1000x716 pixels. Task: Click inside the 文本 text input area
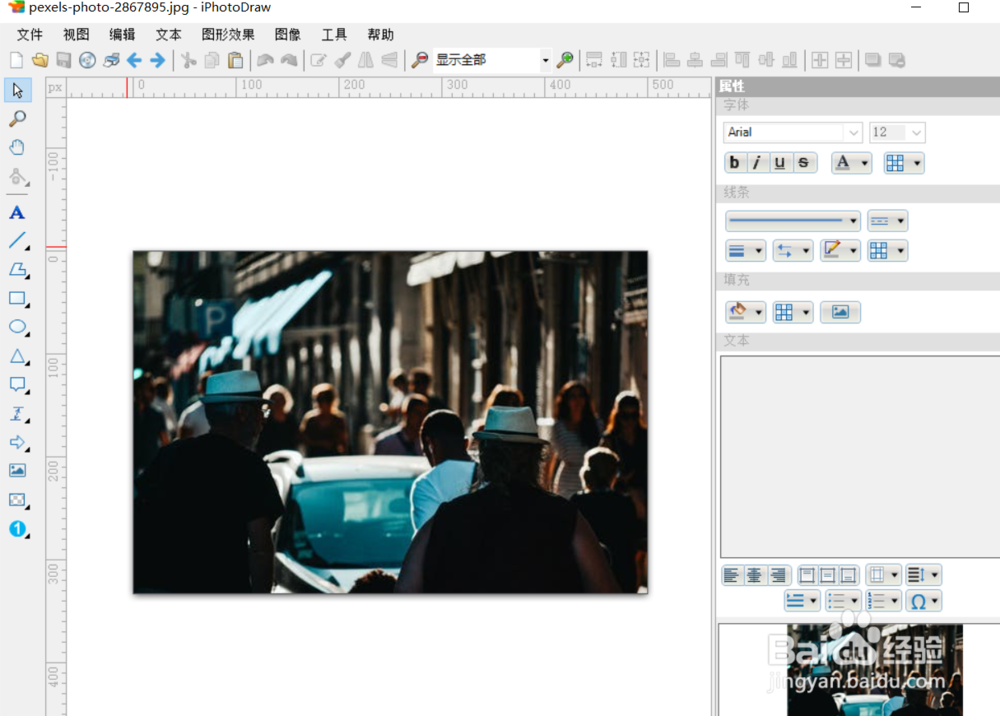pyautogui.click(x=860, y=457)
